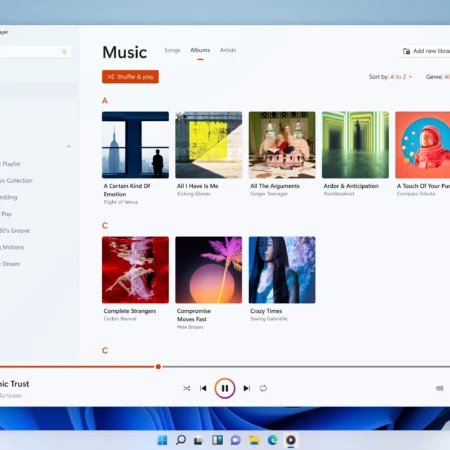Open All I Have Is Me album cover
Screen dimensions: 450x450
point(209,145)
